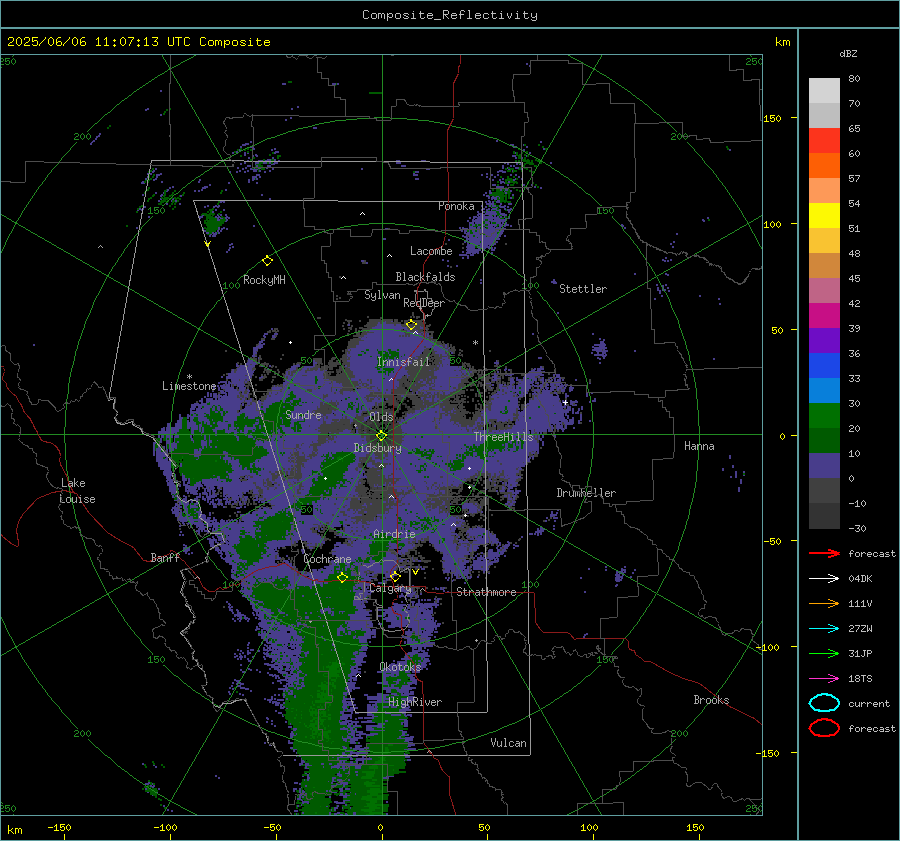Select the magenta 39-42 dBZ color swatch

coord(824,315)
